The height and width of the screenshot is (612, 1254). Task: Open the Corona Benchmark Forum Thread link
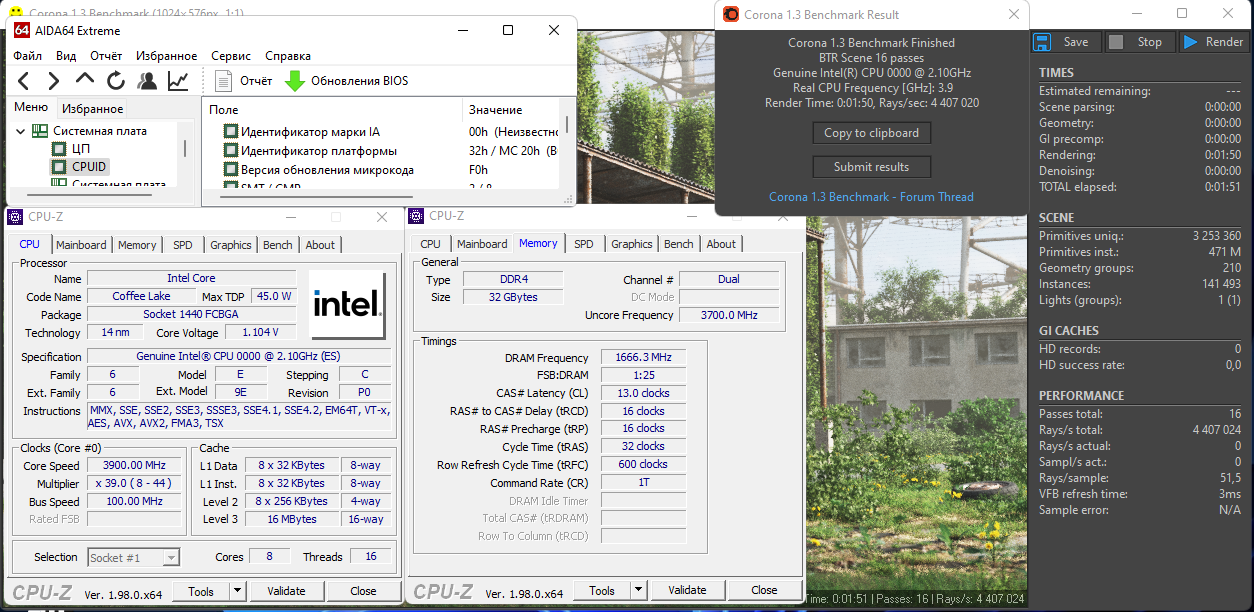pos(871,197)
